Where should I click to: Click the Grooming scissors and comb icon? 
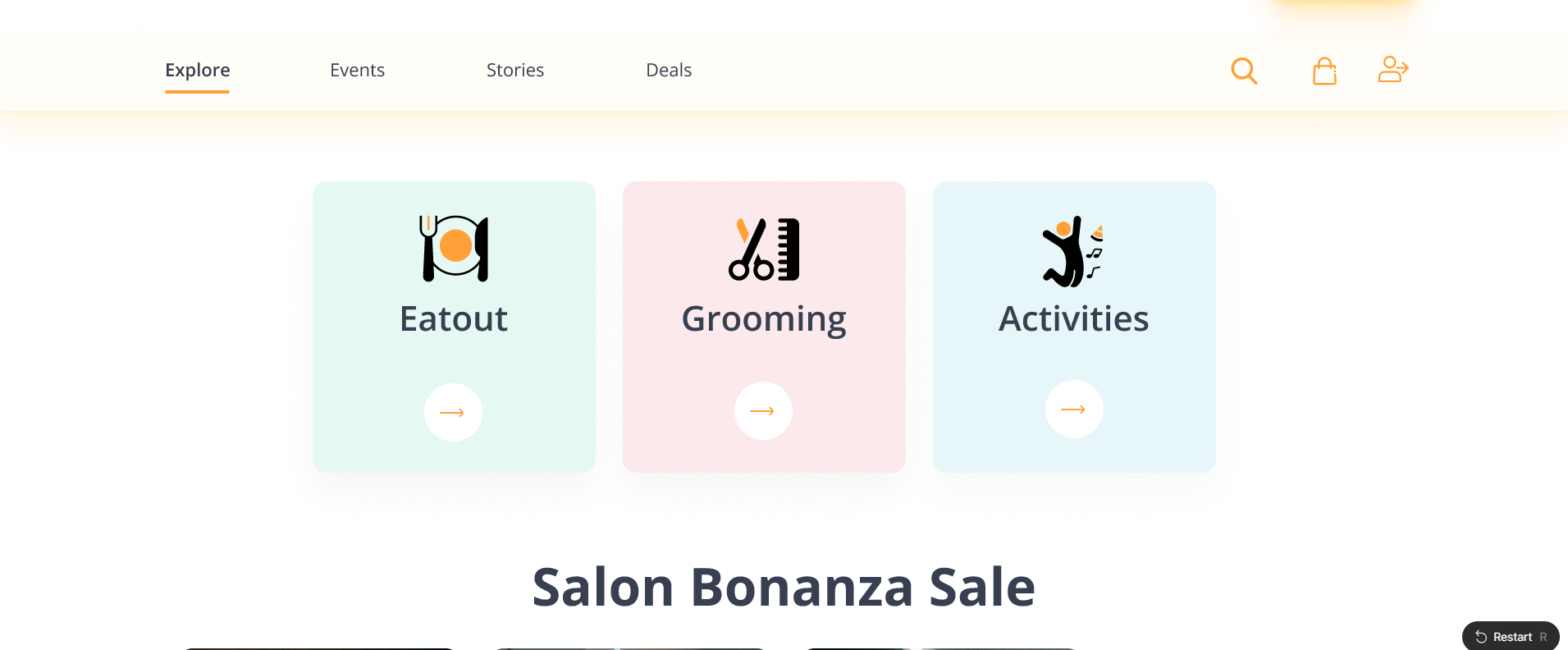(x=764, y=249)
